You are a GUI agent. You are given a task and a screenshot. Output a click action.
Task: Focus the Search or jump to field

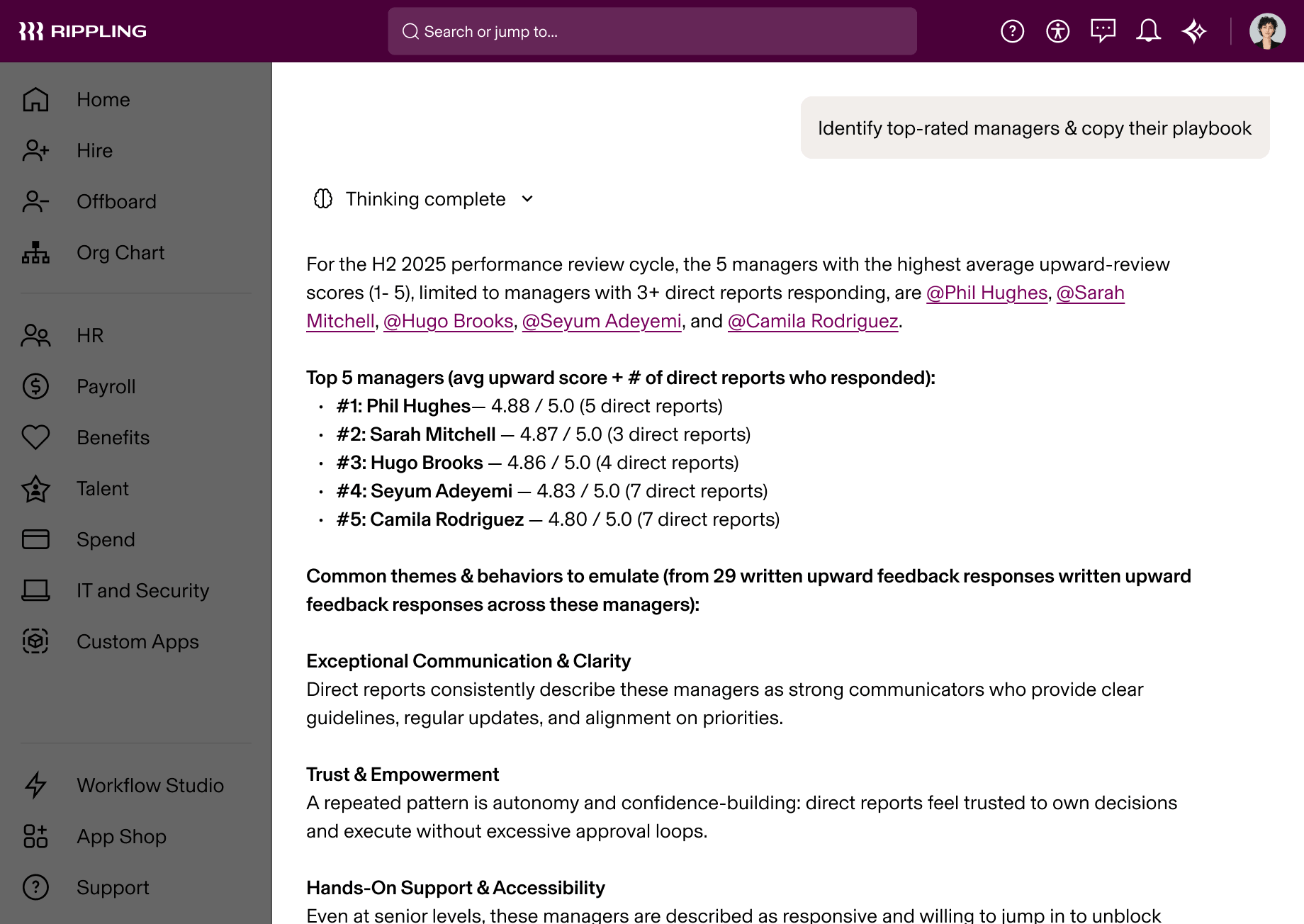(652, 31)
